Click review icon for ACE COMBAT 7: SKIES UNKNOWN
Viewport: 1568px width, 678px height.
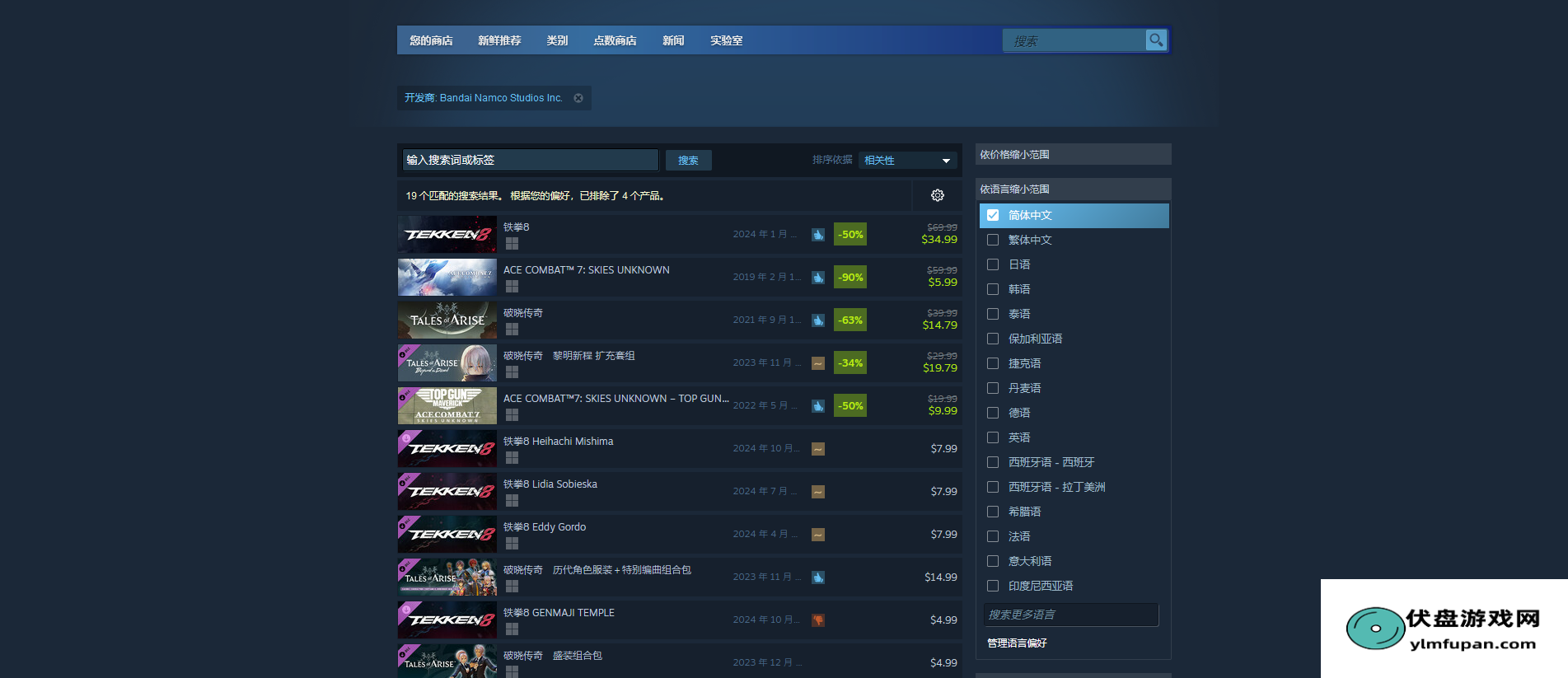818,278
